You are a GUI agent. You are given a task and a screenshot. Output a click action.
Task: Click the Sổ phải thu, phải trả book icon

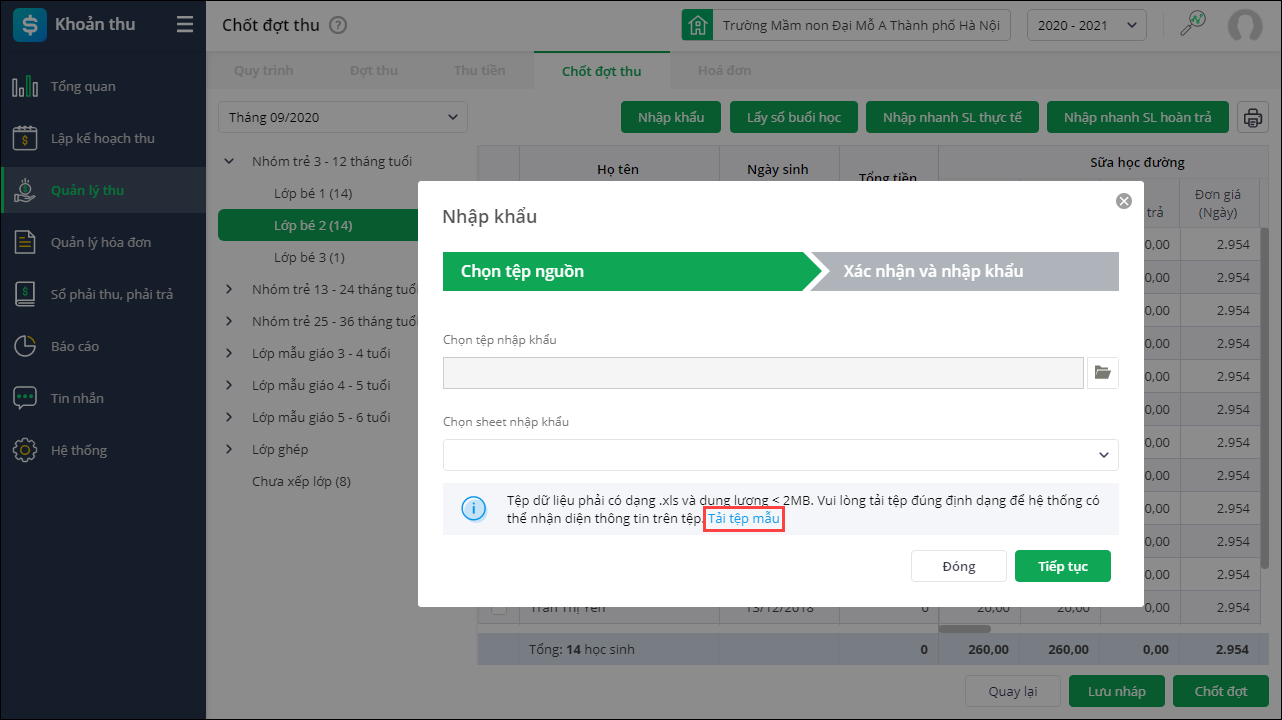pyautogui.click(x=25, y=294)
